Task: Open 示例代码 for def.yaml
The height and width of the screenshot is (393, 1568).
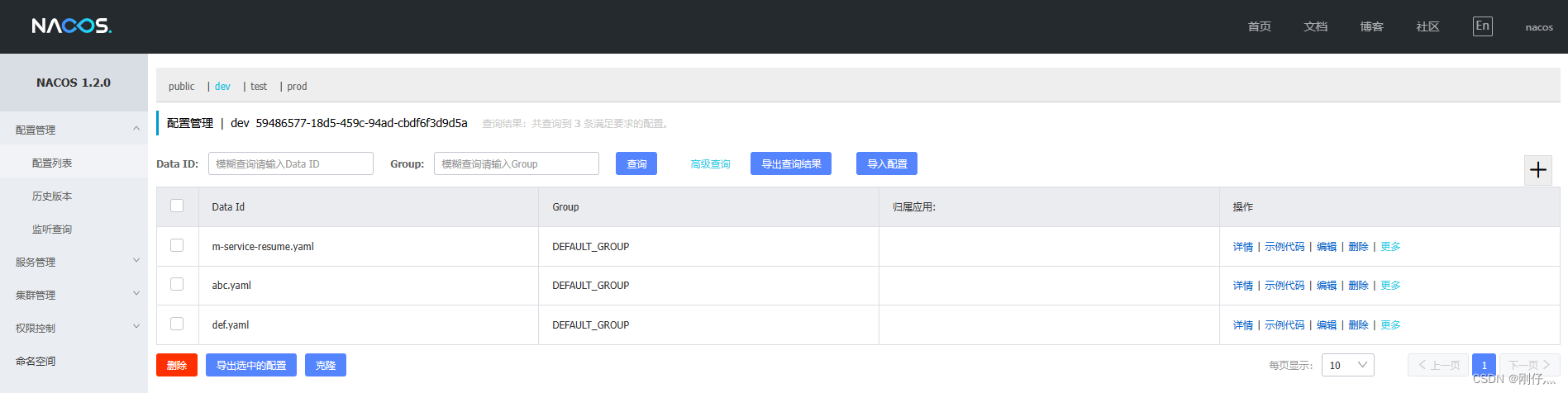Action: pos(1284,325)
